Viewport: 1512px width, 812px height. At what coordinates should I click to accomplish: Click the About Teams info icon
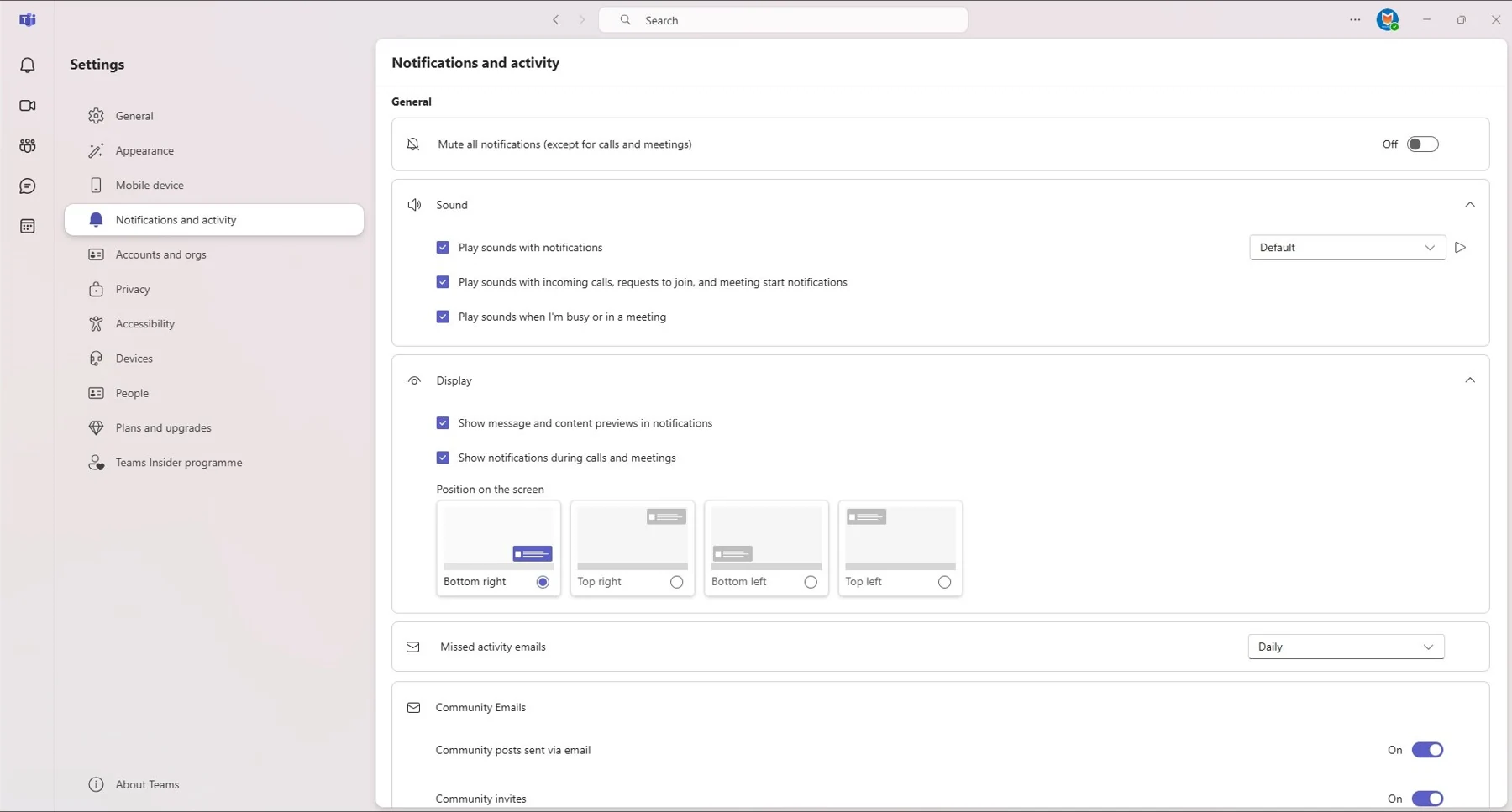(x=97, y=784)
